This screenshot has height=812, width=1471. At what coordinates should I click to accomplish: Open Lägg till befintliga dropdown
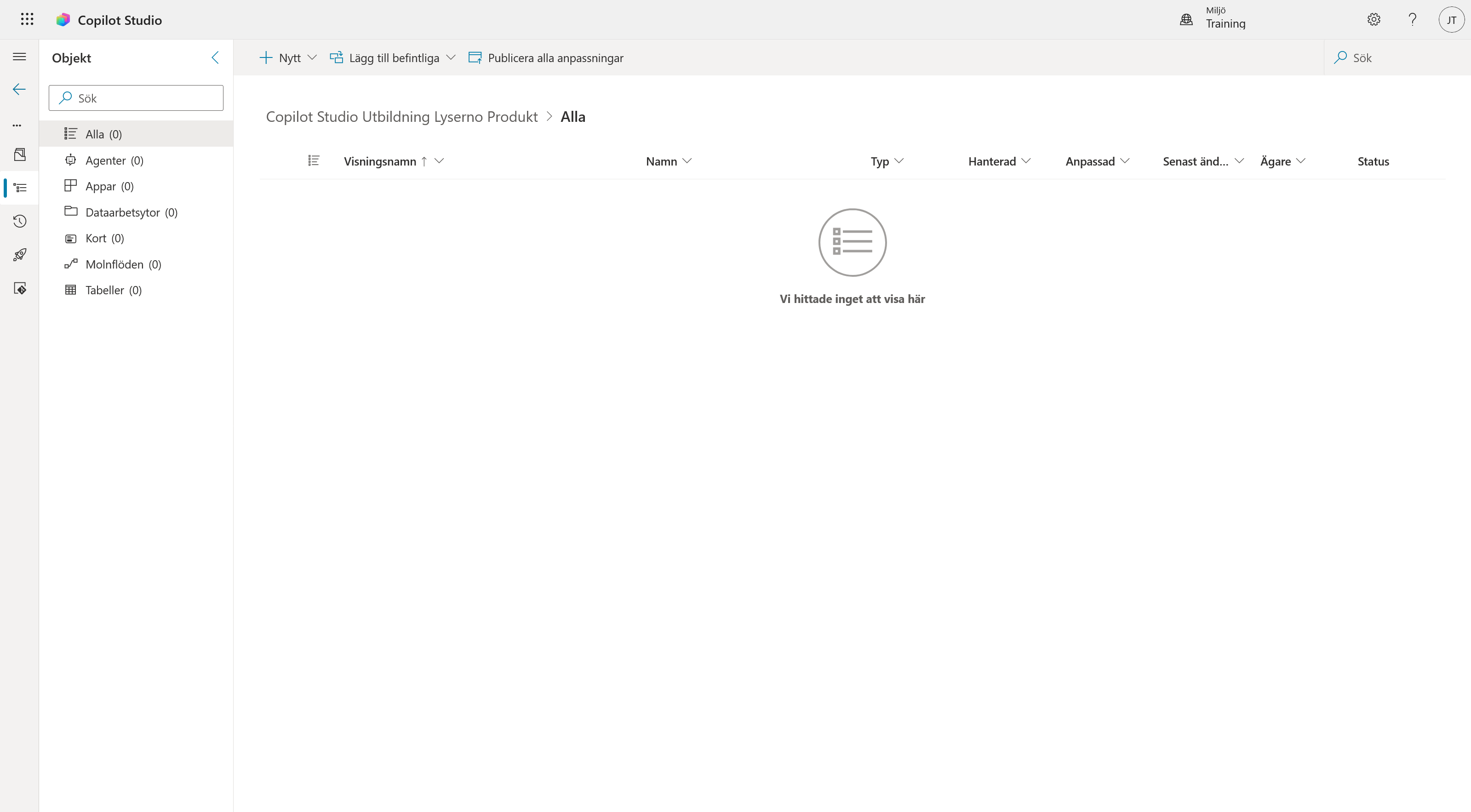pos(392,57)
